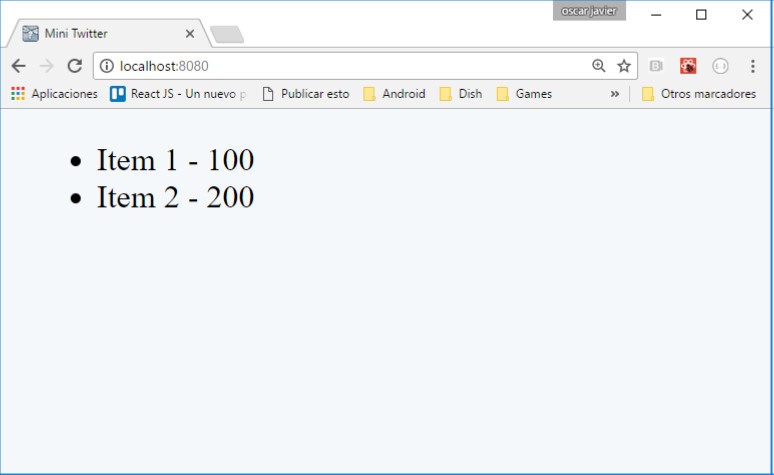Close the Mini Twitter tab
The height and width of the screenshot is (475, 774).
point(190,33)
